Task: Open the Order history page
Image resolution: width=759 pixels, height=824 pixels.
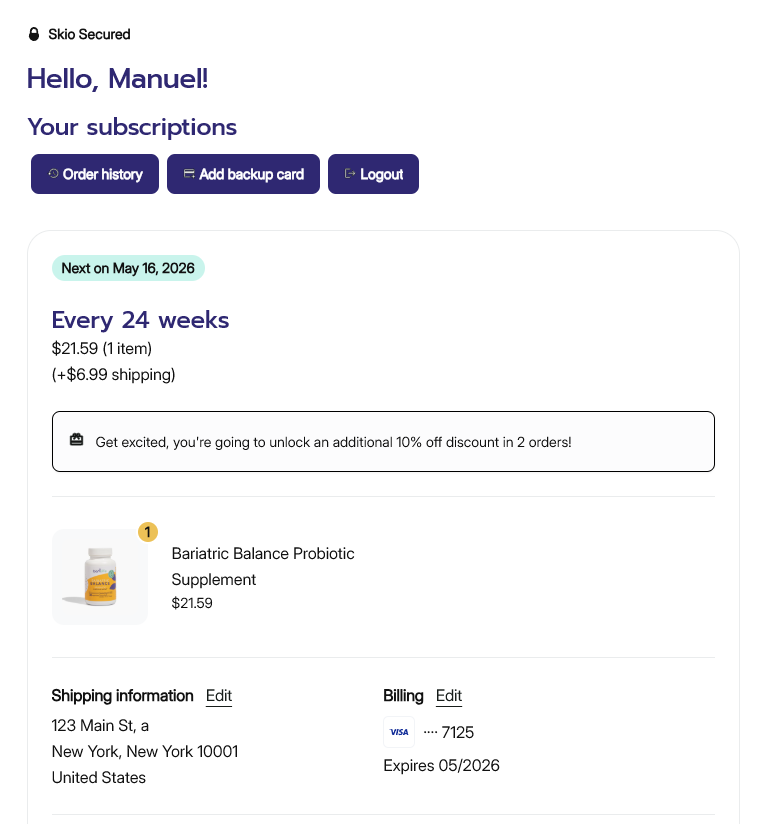Action: (95, 174)
